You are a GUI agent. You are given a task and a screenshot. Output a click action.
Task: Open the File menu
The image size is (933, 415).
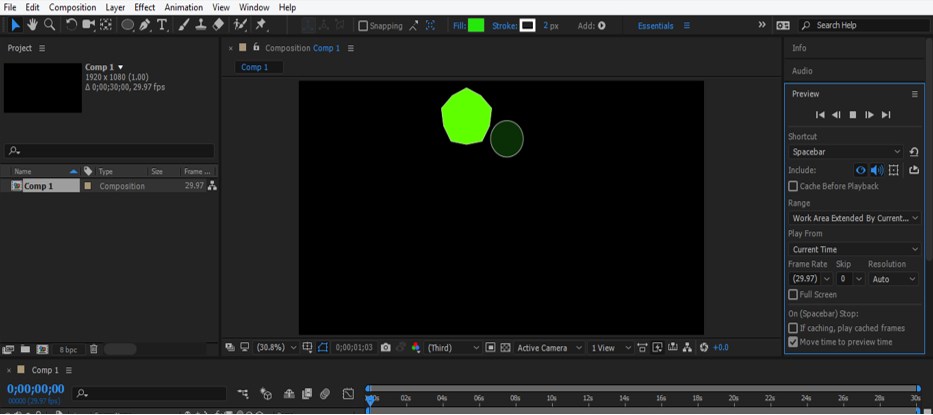point(10,7)
